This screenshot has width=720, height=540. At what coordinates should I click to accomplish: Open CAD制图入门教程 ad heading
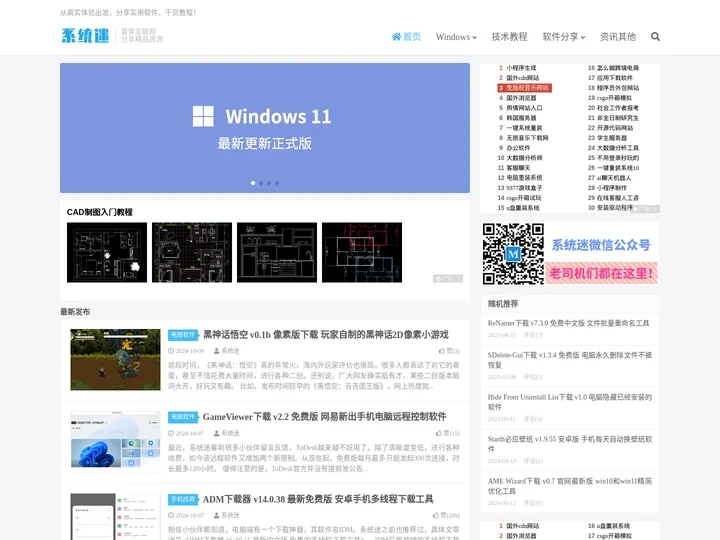tap(100, 212)
